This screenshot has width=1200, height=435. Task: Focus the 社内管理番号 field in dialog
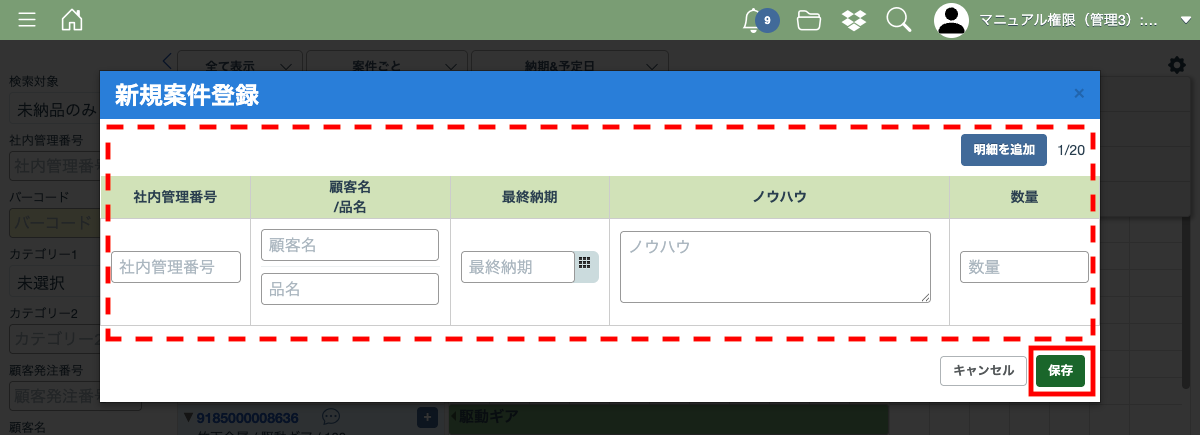click(176, 267)
